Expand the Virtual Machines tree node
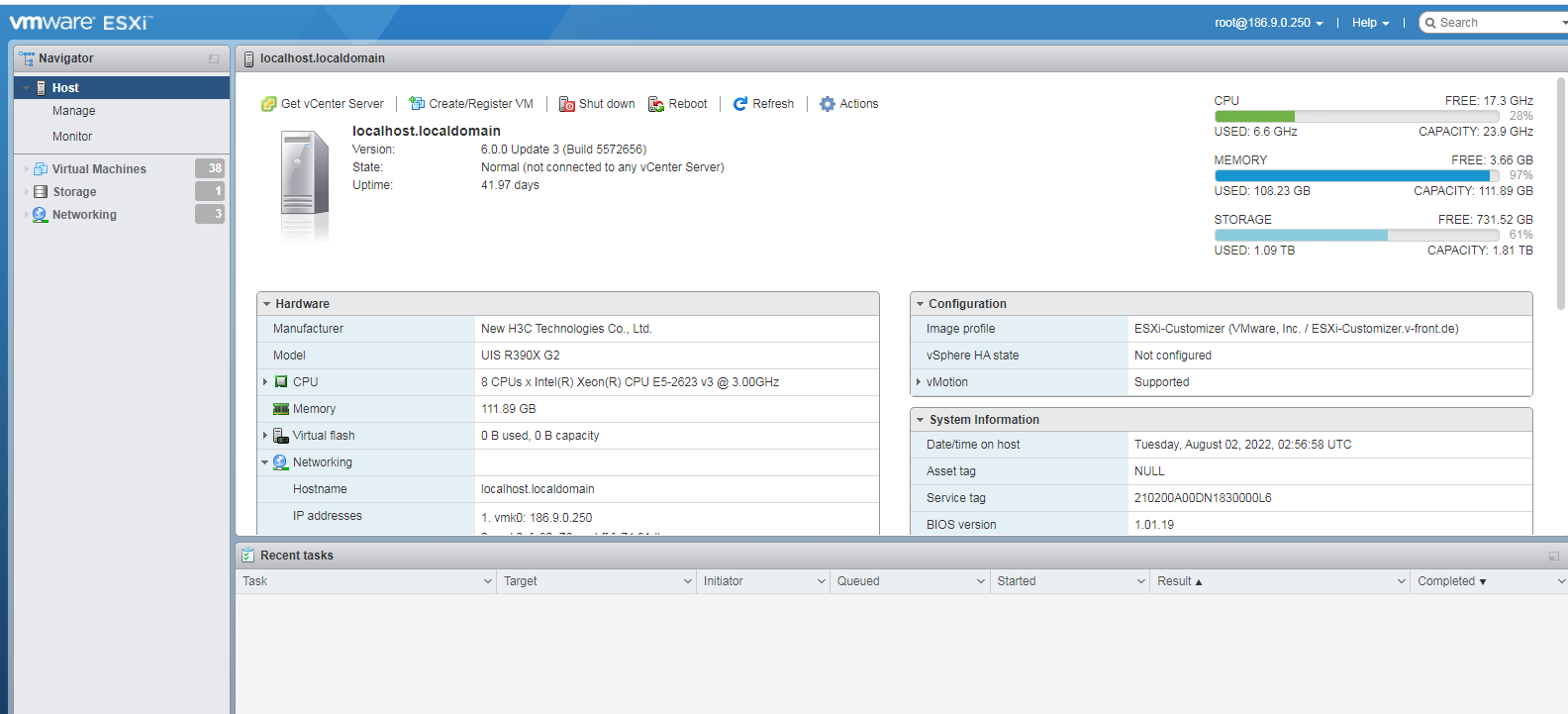 click(x=26, y=169)
